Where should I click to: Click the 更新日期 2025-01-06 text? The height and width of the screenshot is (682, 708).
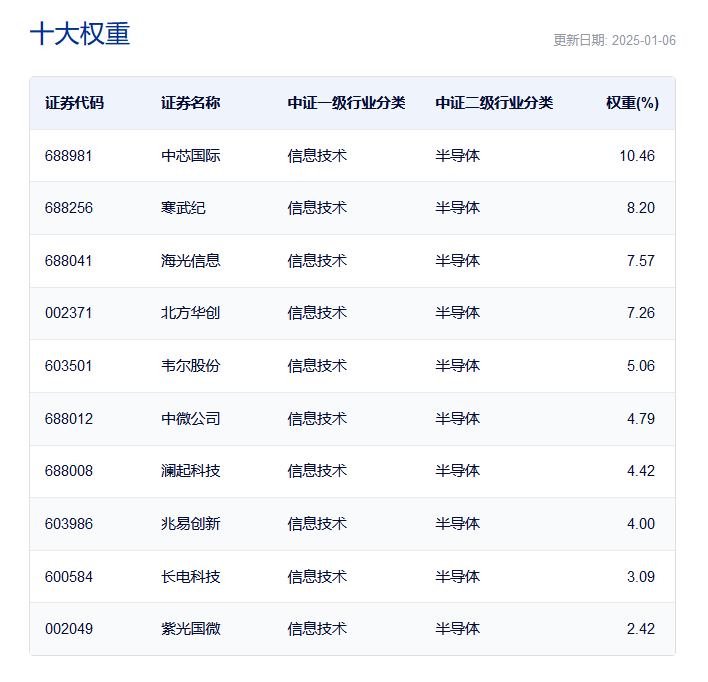coord(614,41)
